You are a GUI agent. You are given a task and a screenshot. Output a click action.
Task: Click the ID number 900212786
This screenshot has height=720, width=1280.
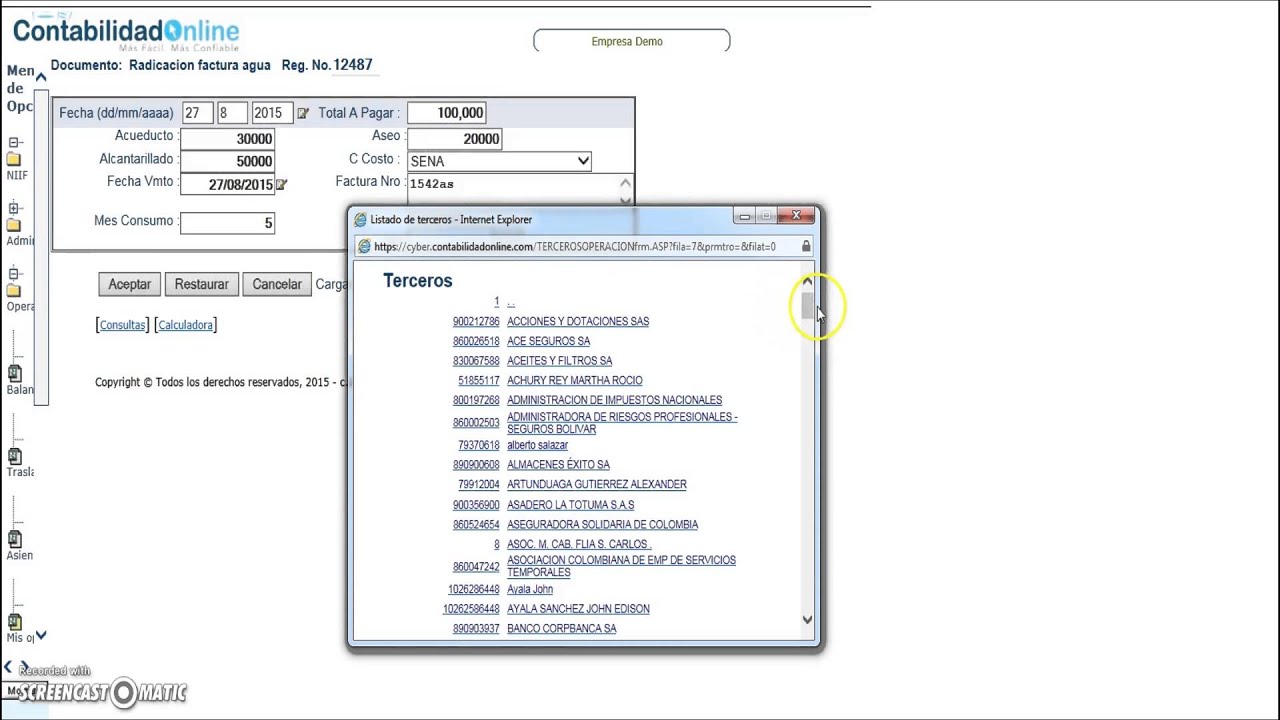(476, 322)
